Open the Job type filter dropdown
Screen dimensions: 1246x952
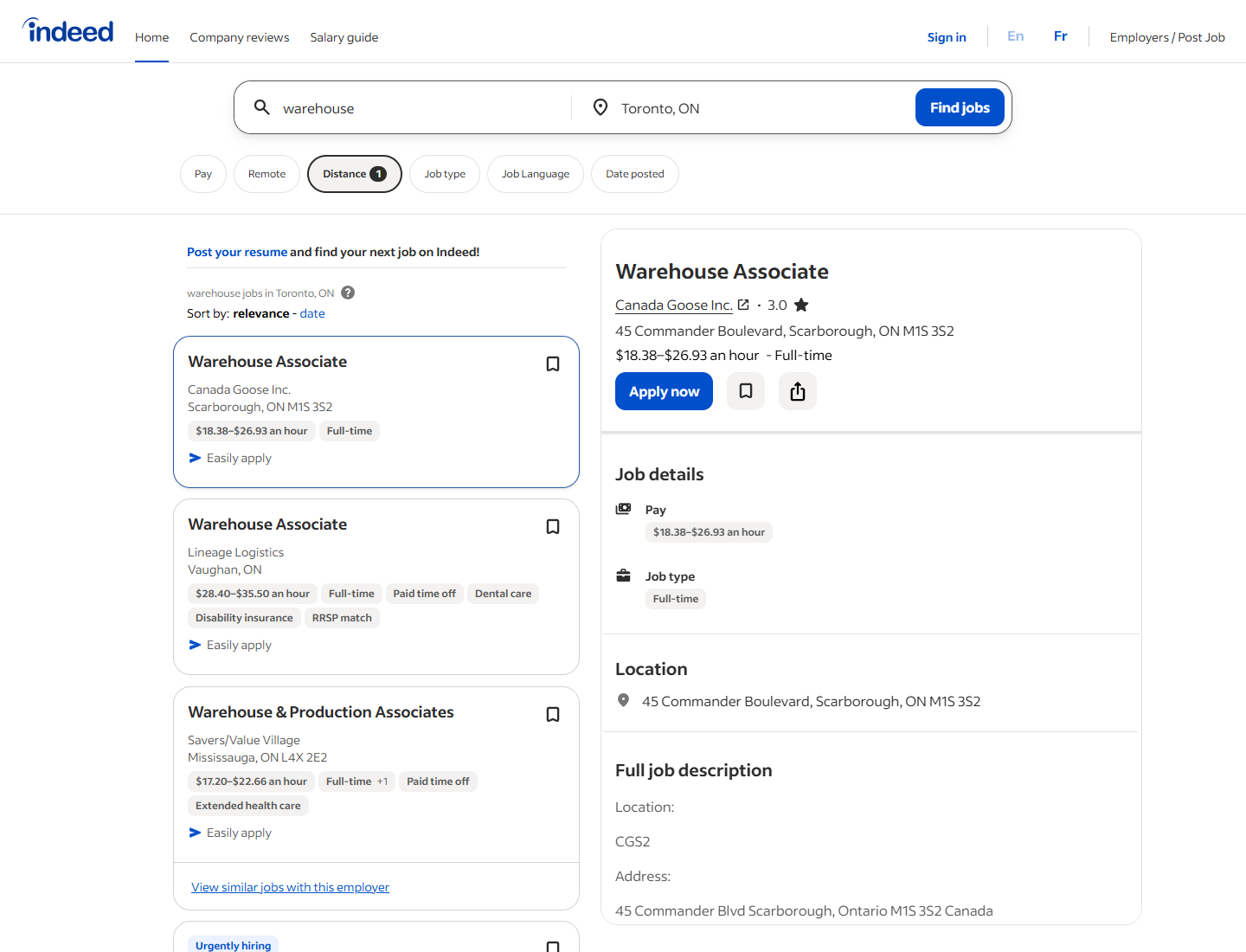(x=445, y=174)
